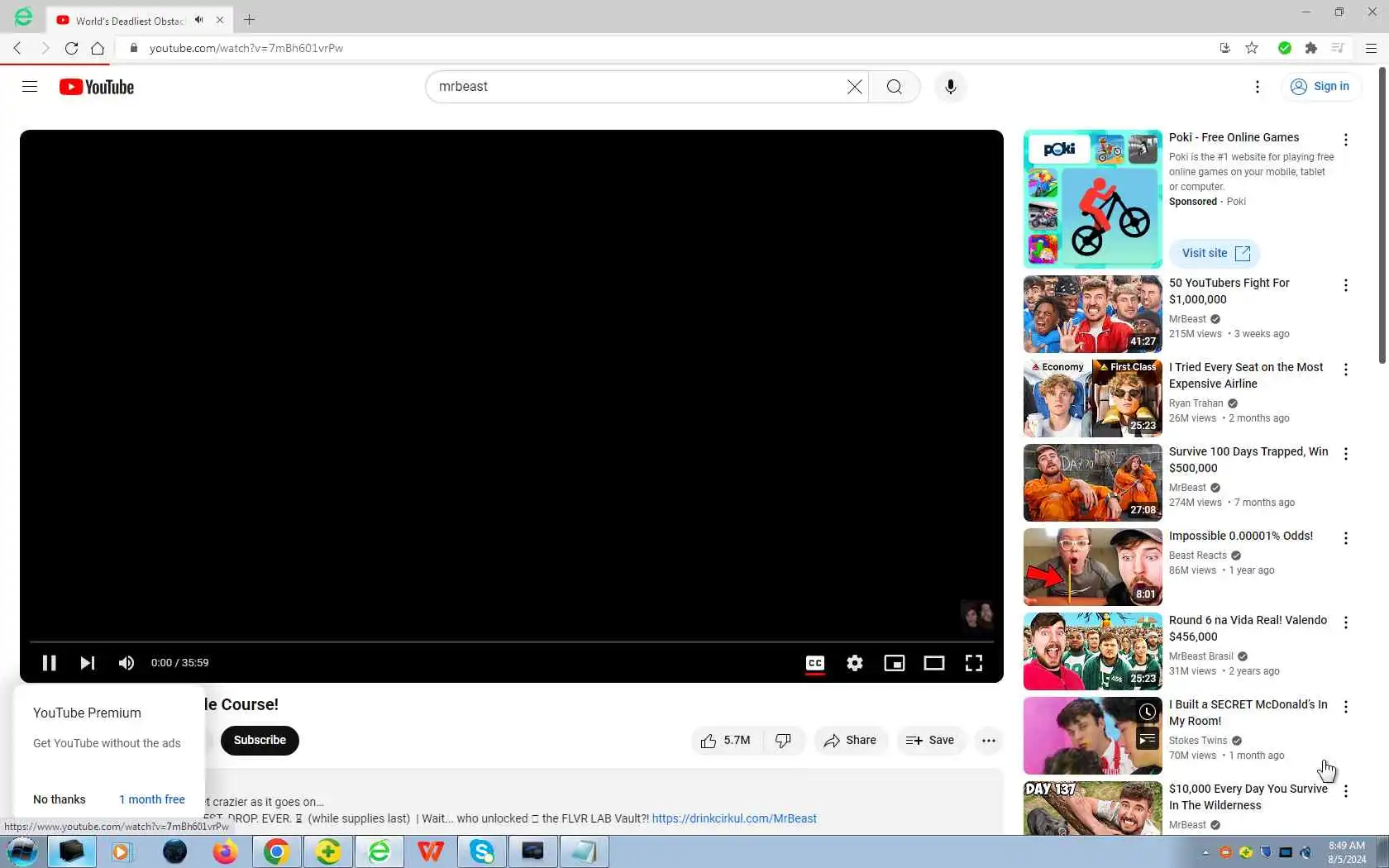Open video player settings gear
The height and width of the screenshot is (868, 1389).
pyautogui.click(x=855, y=663)
